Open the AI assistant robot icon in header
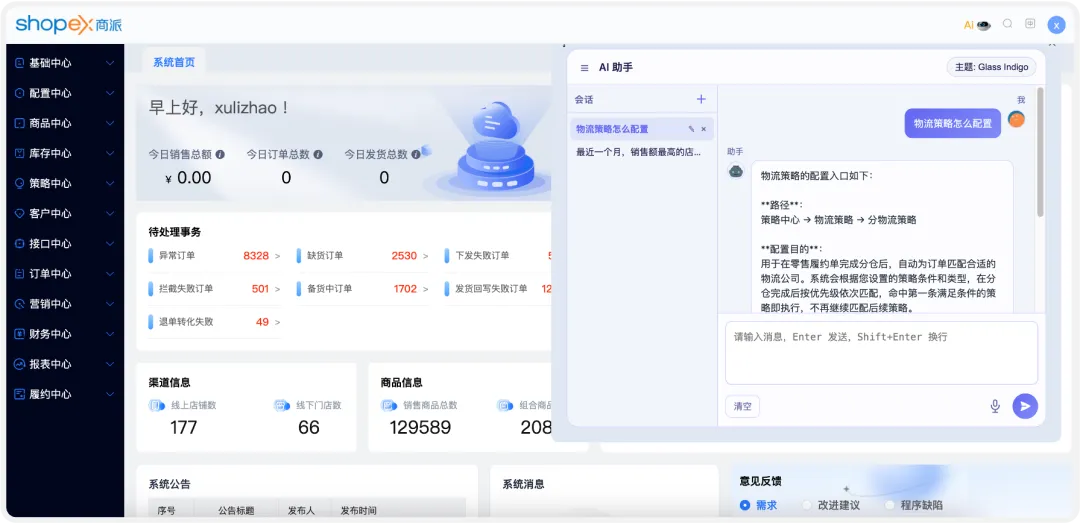Image resolution: width=1080 pixels, height=523 pixels. click(x=984, y=25)
